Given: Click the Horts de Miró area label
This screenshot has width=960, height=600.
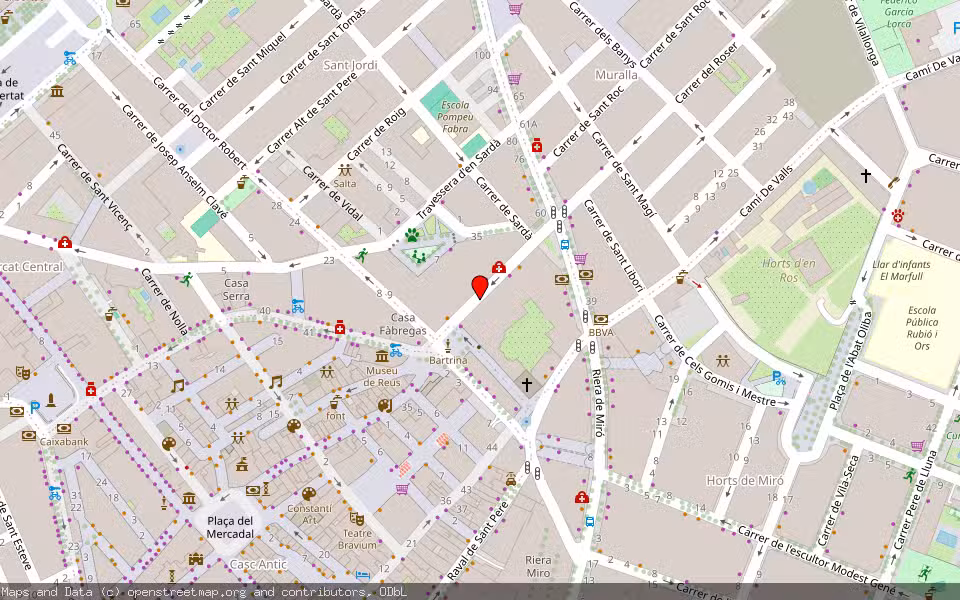Looking at the screenshot, I should (746, 479).
